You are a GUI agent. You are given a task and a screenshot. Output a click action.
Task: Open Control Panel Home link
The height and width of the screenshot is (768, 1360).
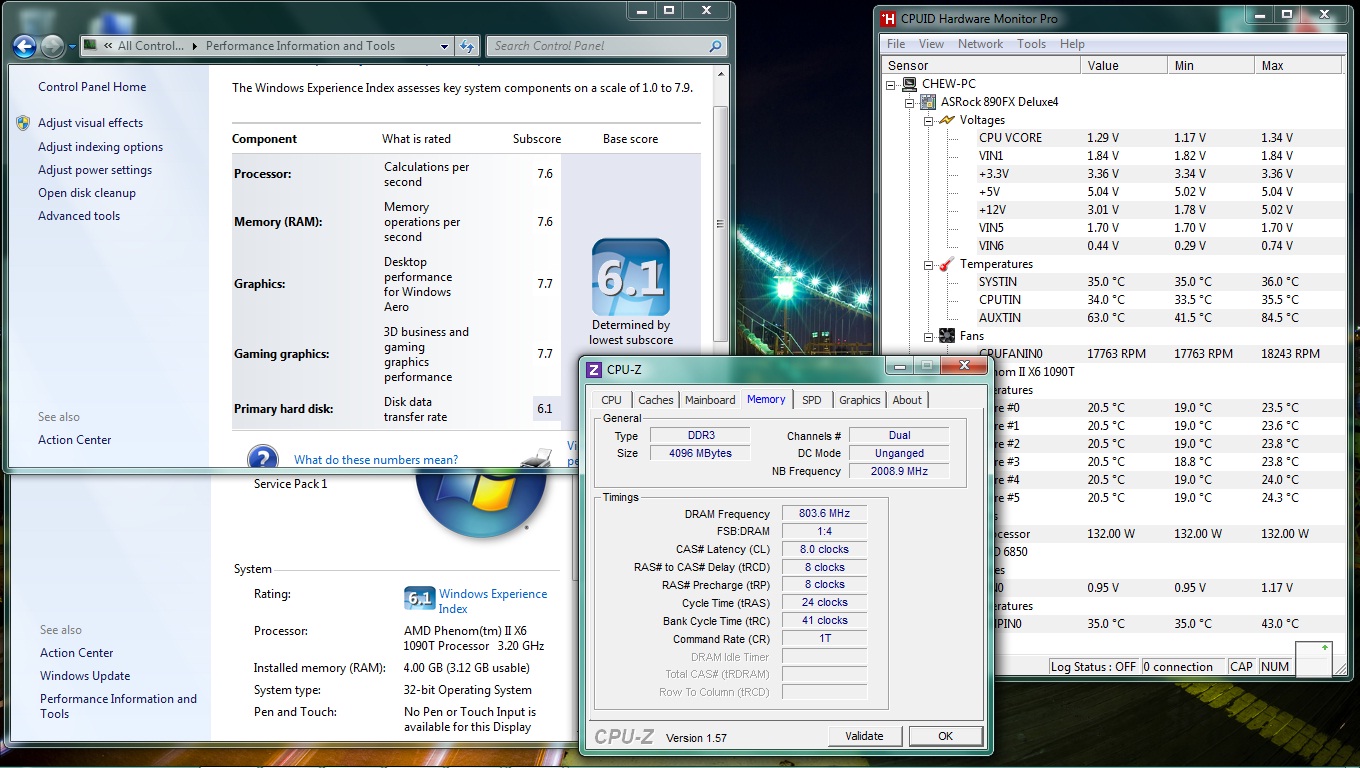(92, 87)
